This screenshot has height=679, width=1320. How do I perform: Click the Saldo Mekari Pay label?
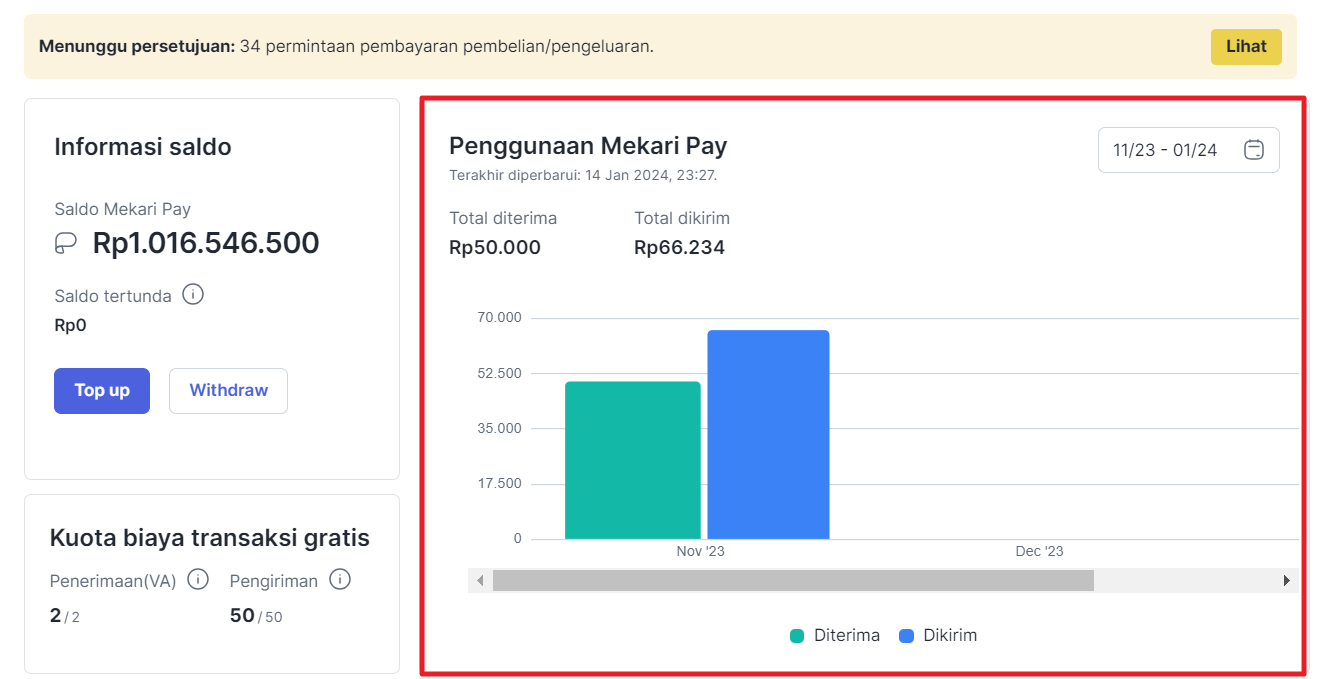tap(122, 209)
